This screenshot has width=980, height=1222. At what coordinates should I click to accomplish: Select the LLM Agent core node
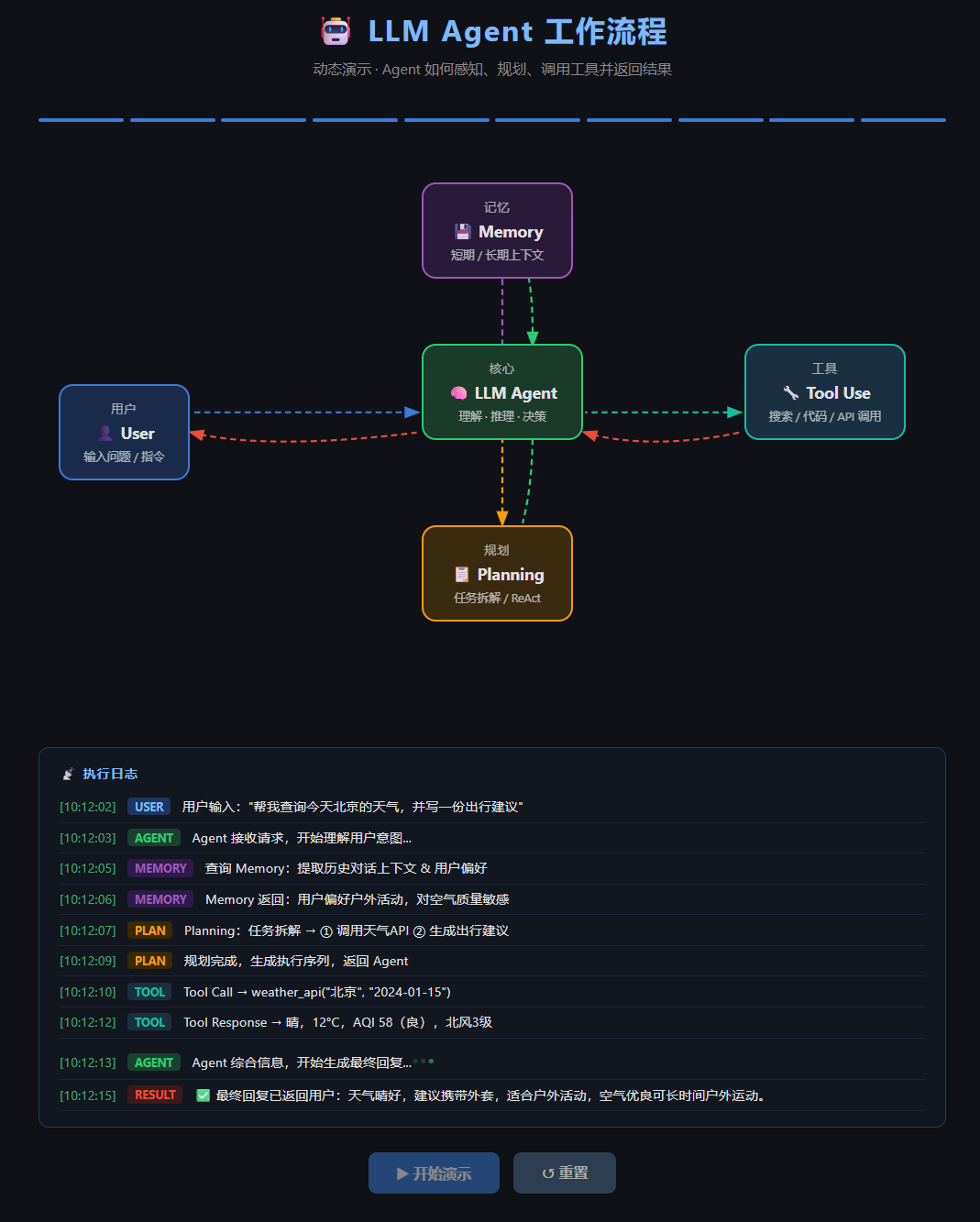[x=502, y=392]
